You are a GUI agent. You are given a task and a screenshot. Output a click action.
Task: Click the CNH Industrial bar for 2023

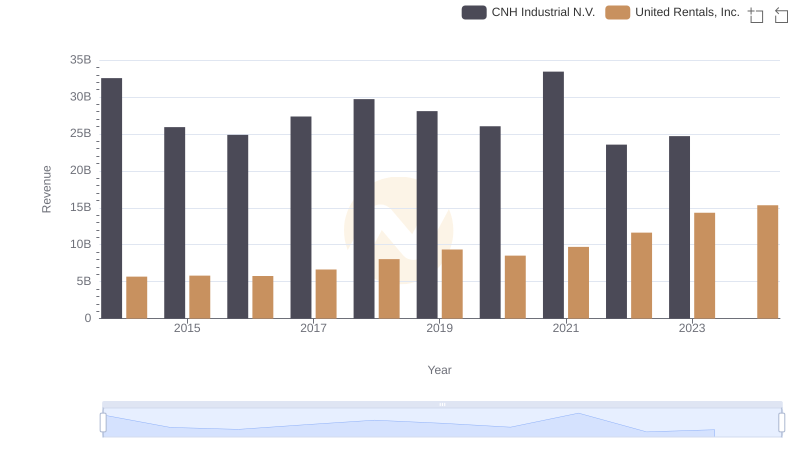(680, 227)
